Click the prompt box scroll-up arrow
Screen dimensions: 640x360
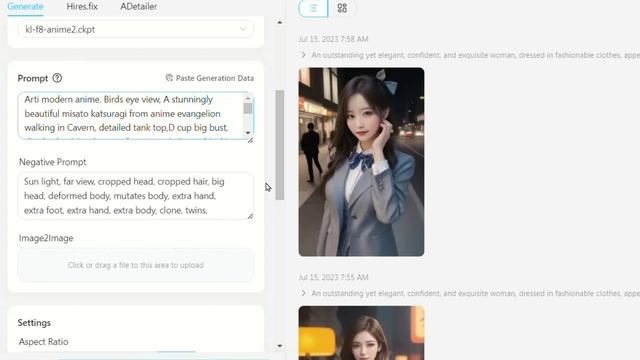pyautogui.click(x=248, y=98)
